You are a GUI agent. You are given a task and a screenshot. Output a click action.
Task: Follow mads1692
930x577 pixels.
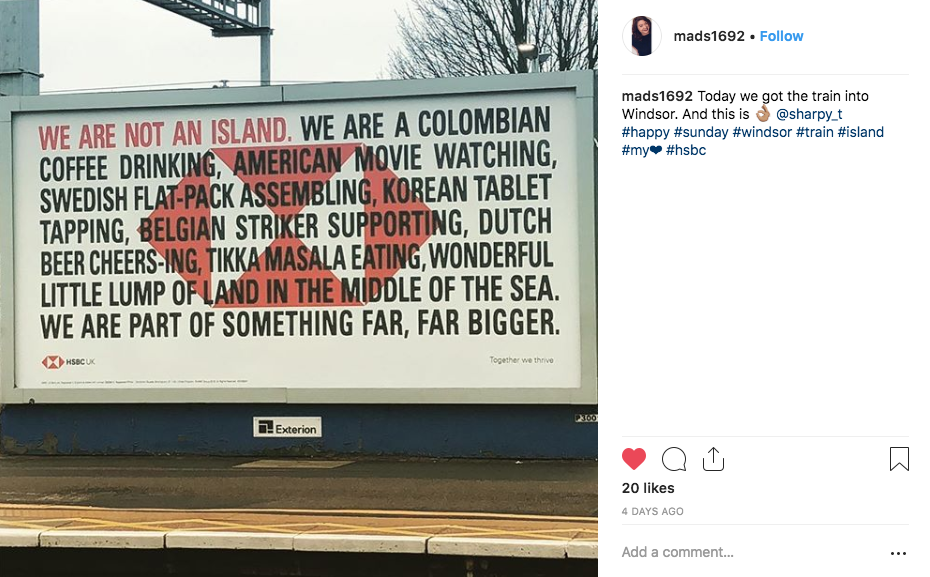click(x=781, y=36)
